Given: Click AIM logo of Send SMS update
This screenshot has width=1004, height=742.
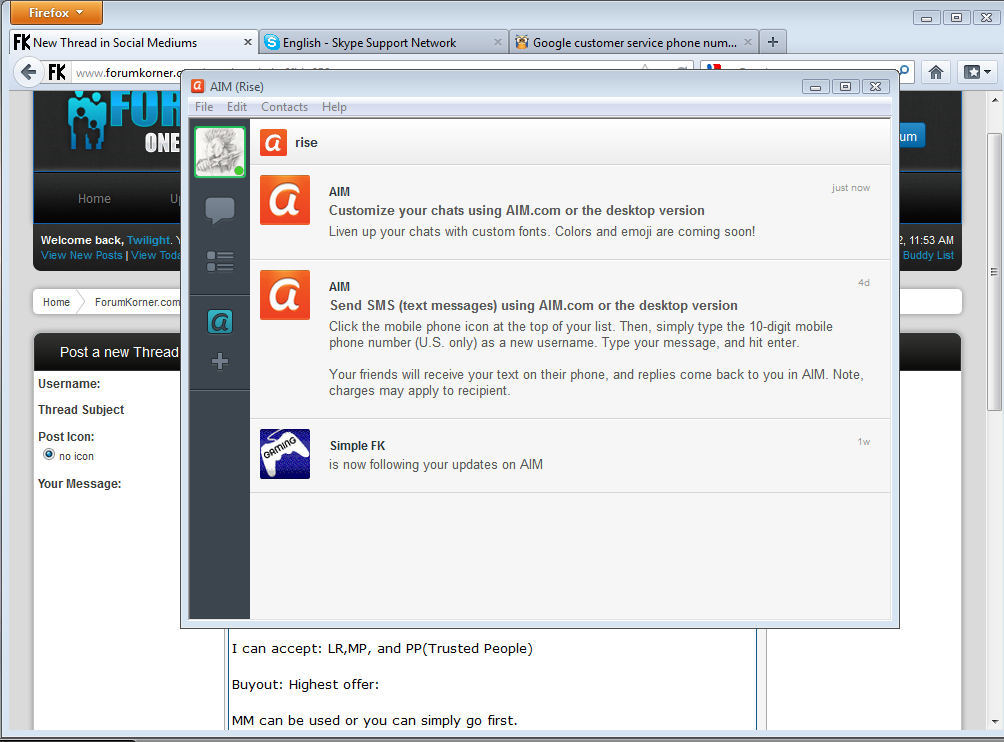Looking at the screenshot, I should pos(285,294).
